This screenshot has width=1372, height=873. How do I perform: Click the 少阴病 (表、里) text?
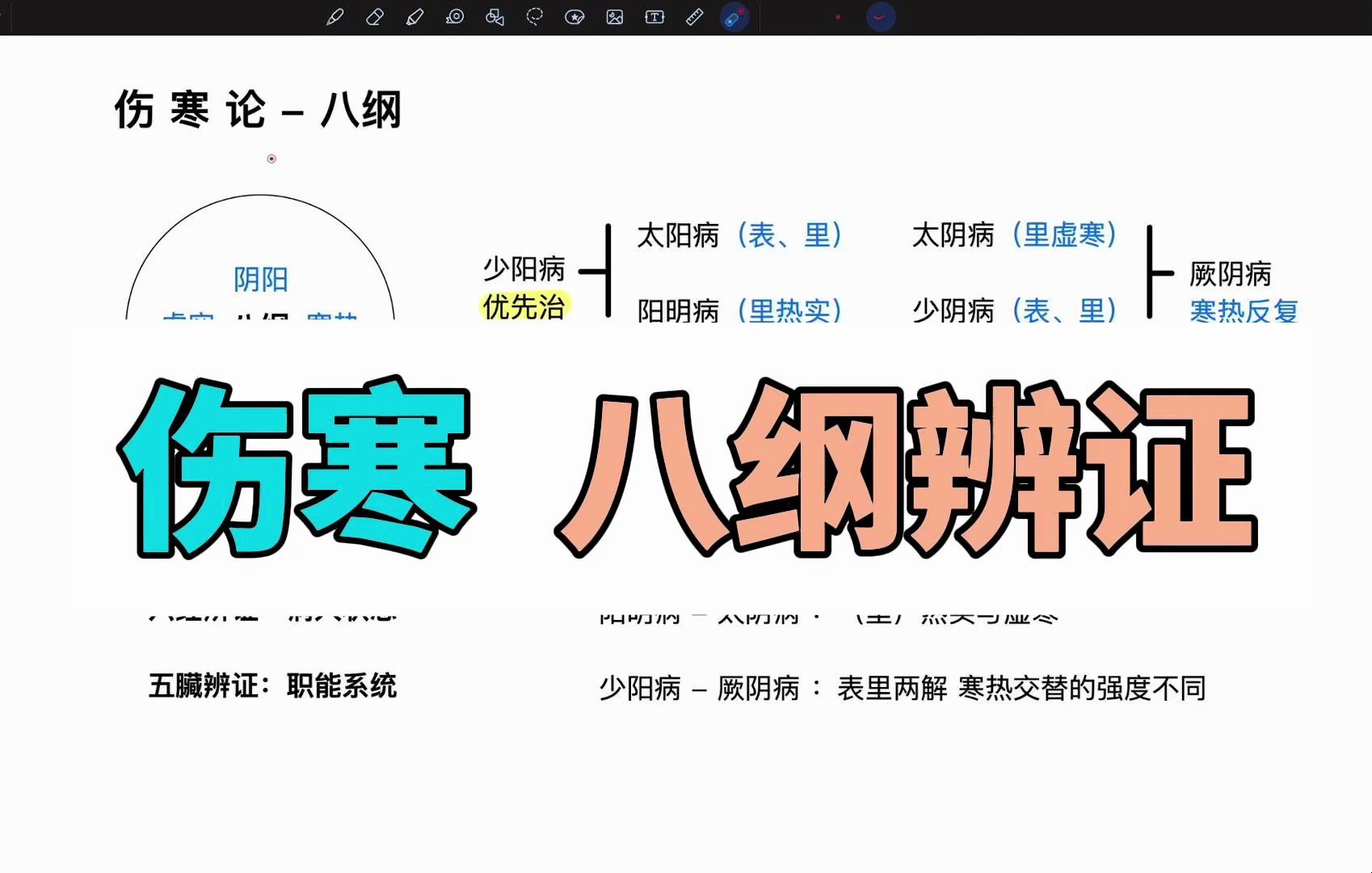tap(1015, 310)
